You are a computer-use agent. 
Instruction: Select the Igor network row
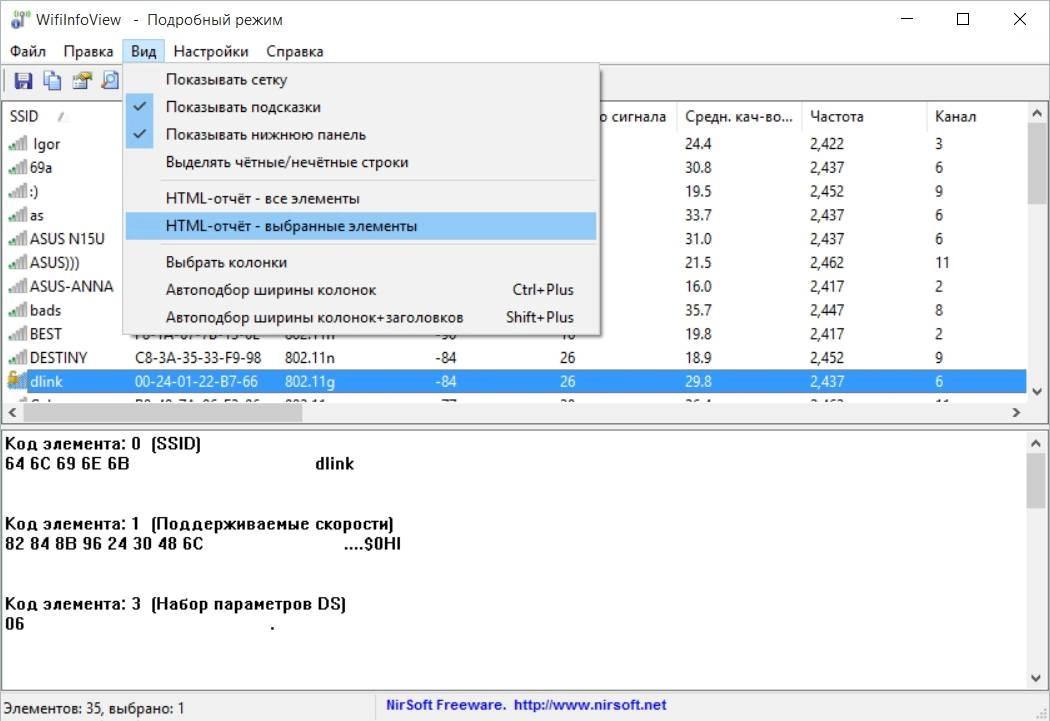pyautogui.click(x=514, y=144)
